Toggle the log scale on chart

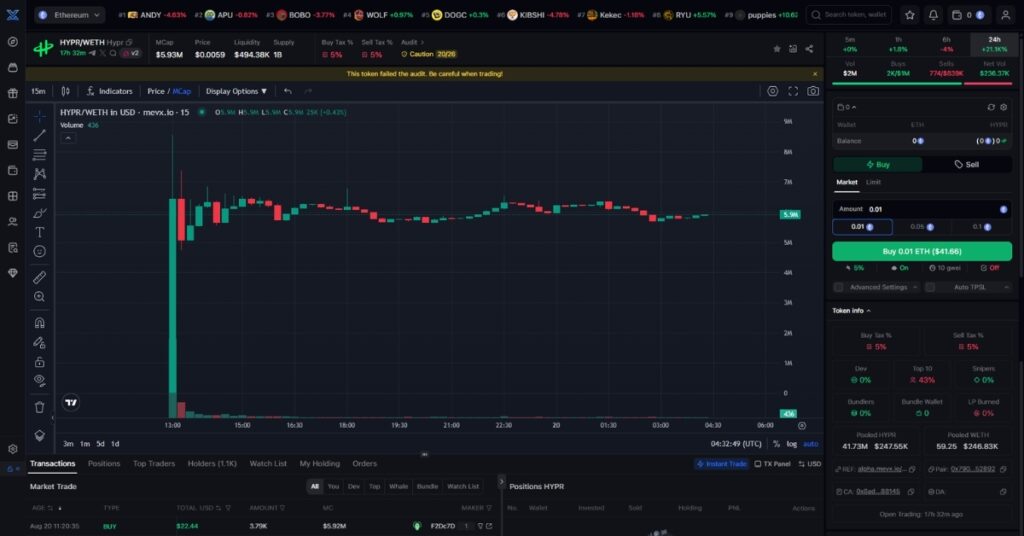792,444
